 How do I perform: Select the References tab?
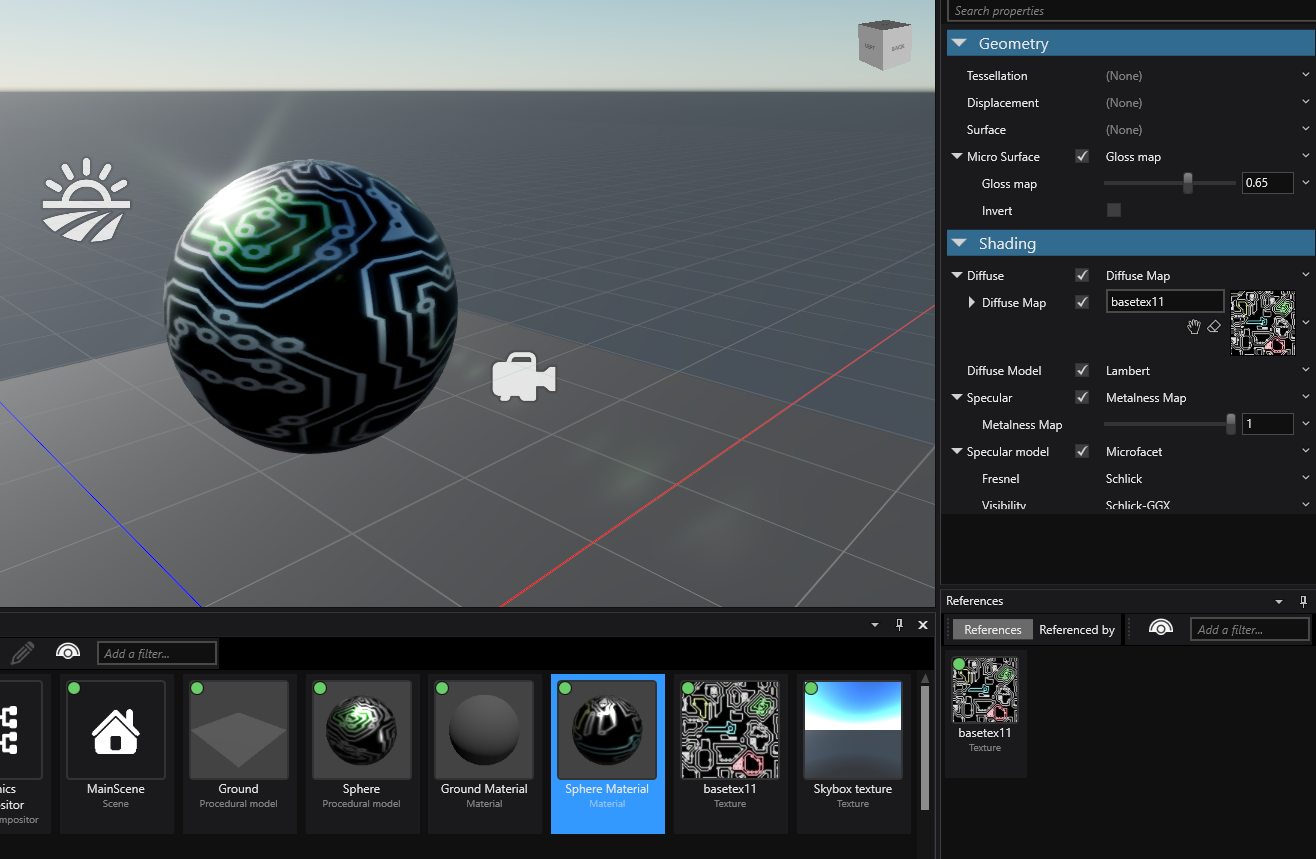(991, 629)
